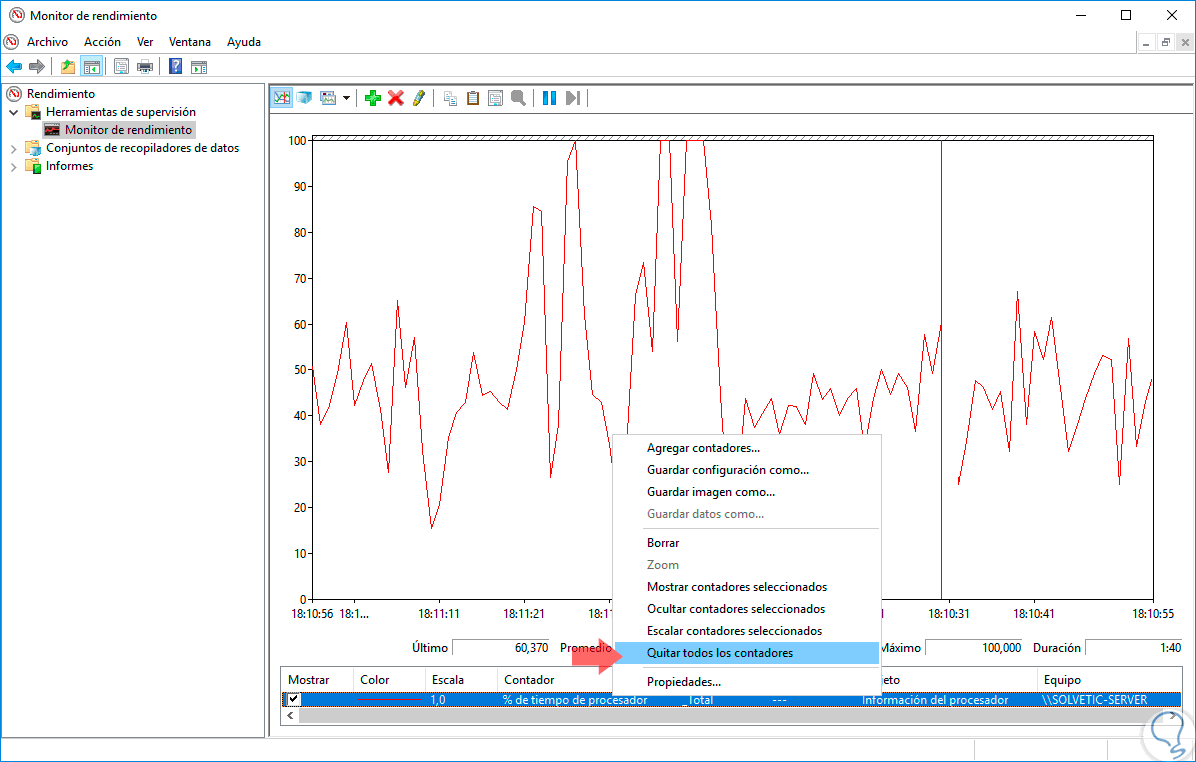Click the paste counter list clipboard icon
The width and height of the screenshot is (1196, 762).
point(473,98)
